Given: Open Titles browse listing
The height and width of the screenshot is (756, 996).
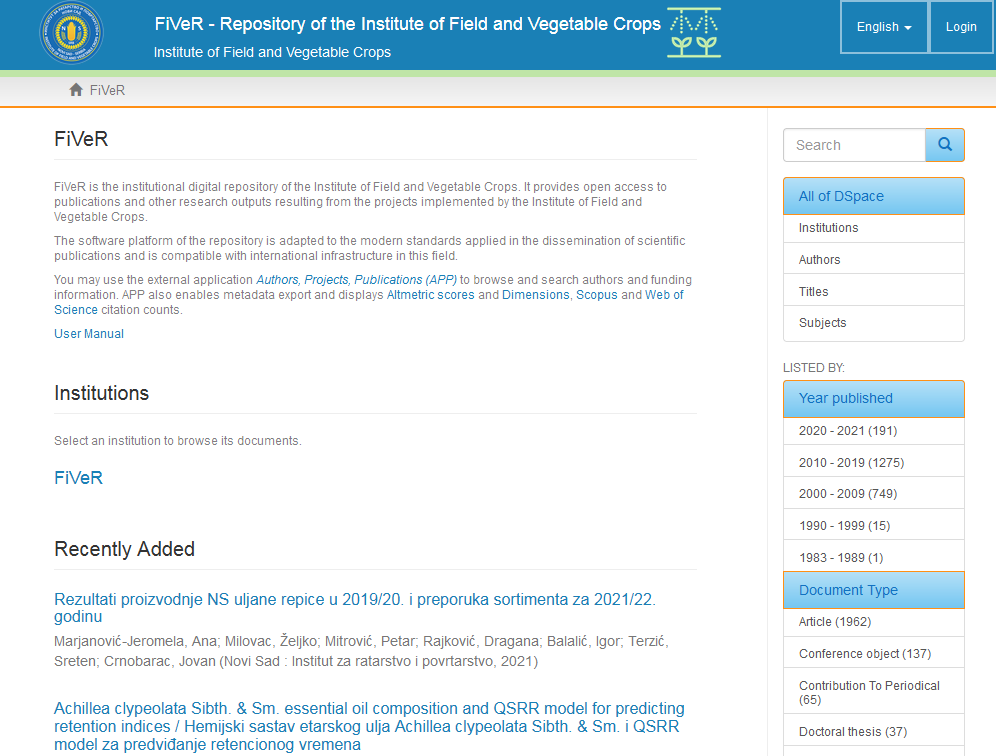Looking at the screenshot, I should (813, 292).
